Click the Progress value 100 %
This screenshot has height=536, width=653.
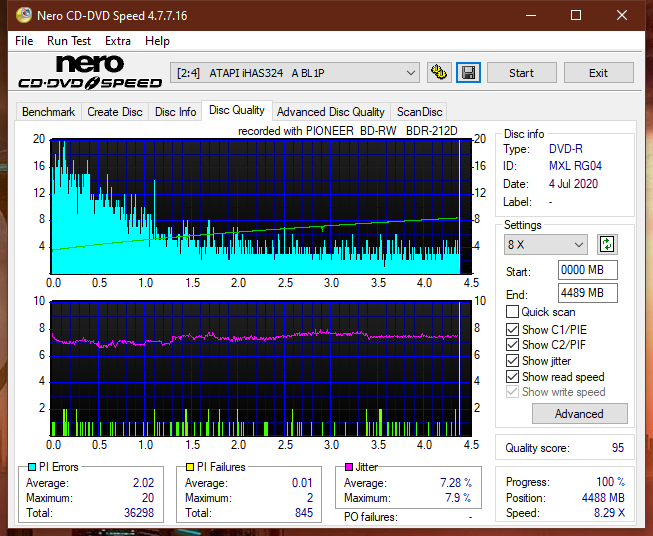point(611,482)
